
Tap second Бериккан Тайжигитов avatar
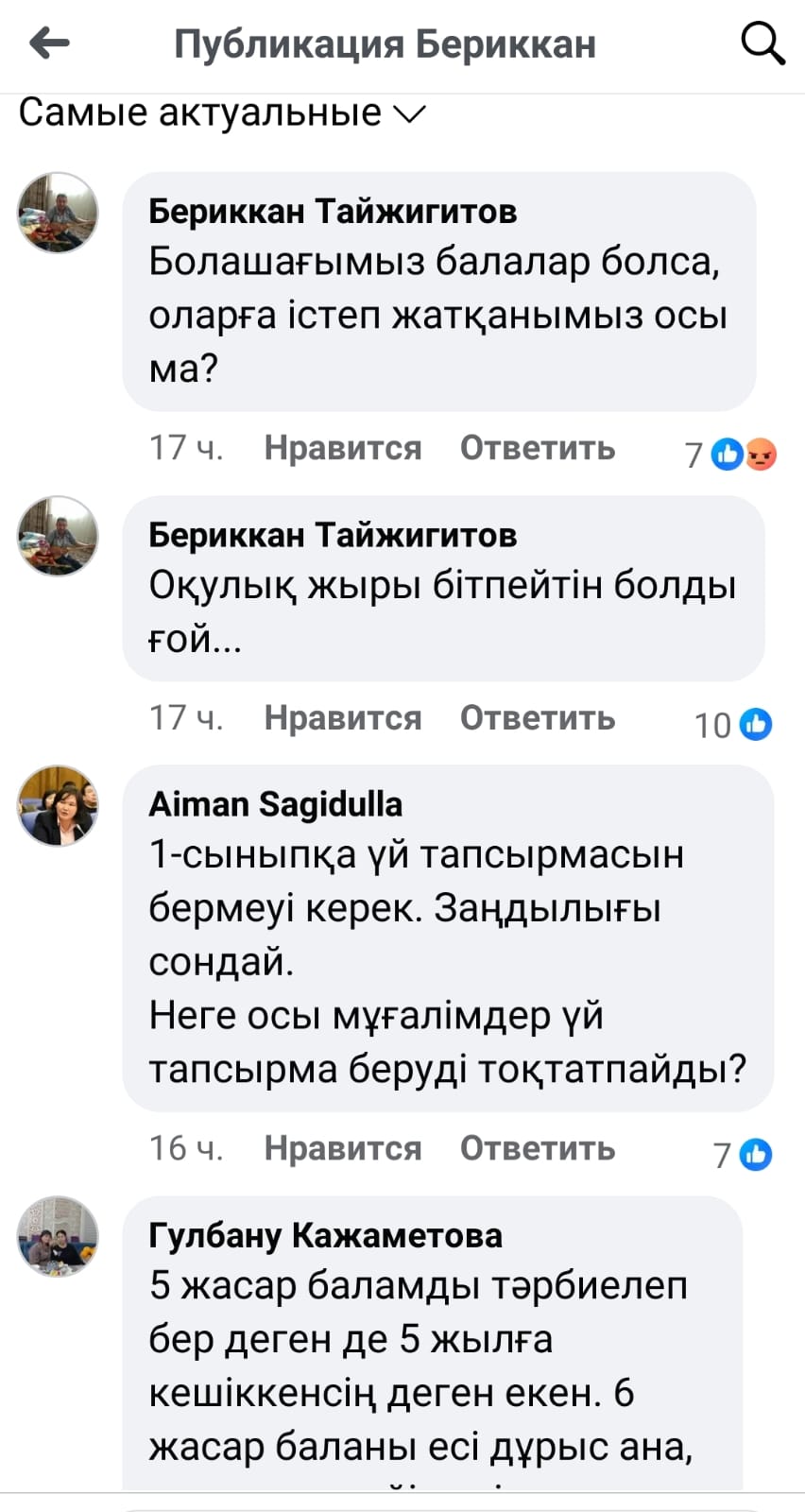[58, 536]
